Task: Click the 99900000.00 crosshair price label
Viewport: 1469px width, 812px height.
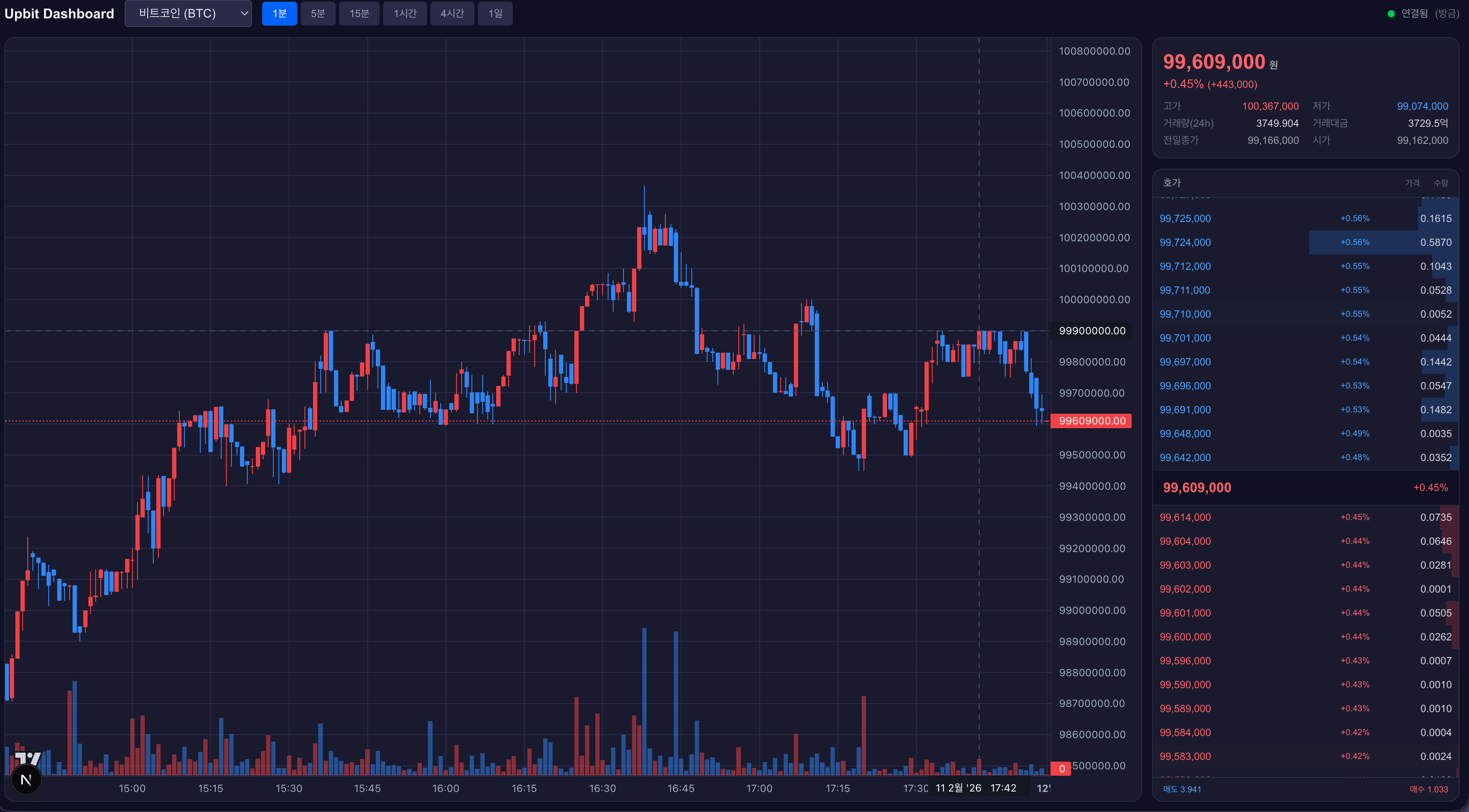Action: (x=1091, y=331)
